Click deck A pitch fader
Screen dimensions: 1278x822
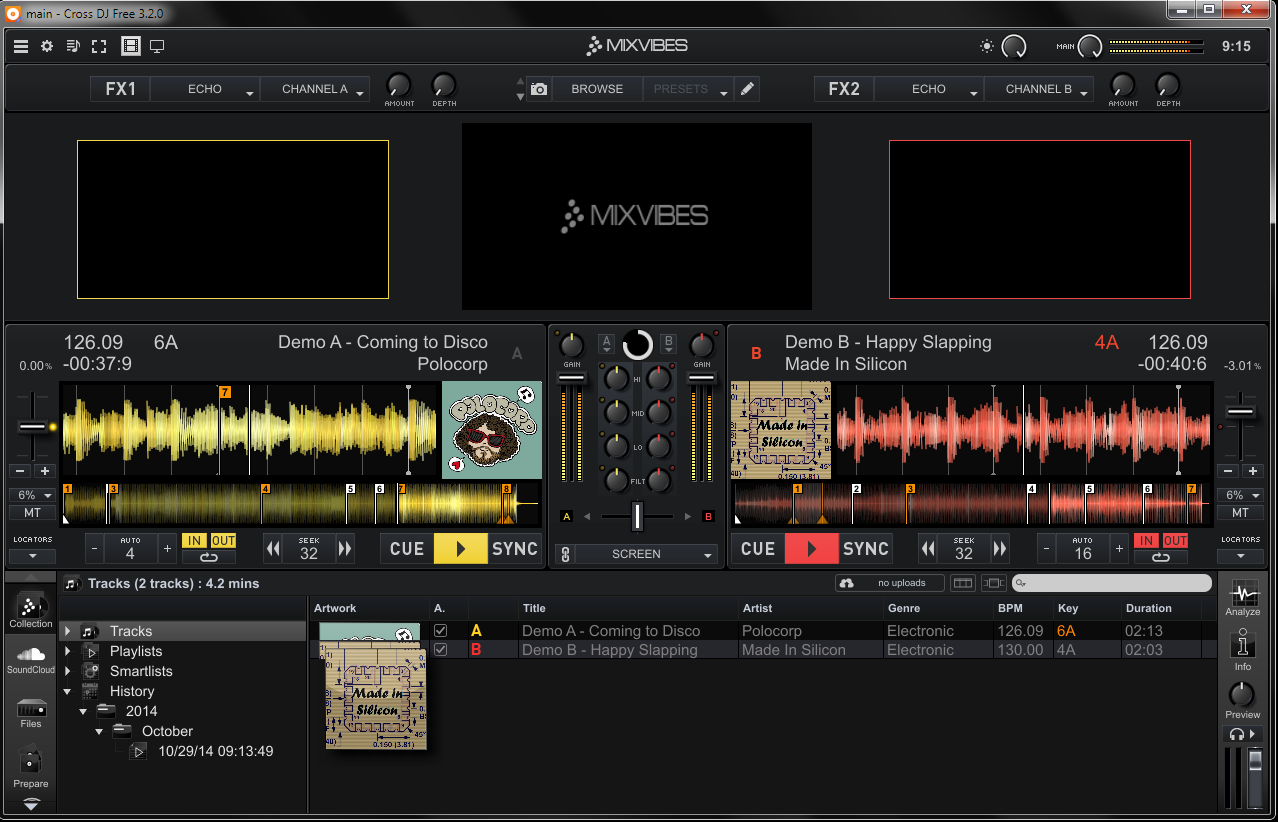click(32, 427)
